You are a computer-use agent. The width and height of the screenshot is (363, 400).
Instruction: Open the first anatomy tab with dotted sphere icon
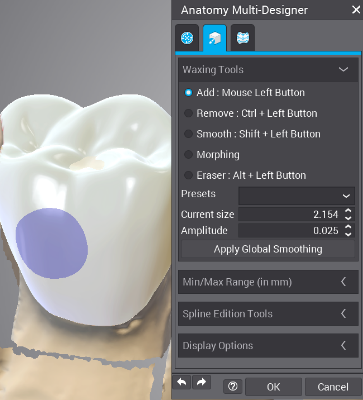pos(187,38)
